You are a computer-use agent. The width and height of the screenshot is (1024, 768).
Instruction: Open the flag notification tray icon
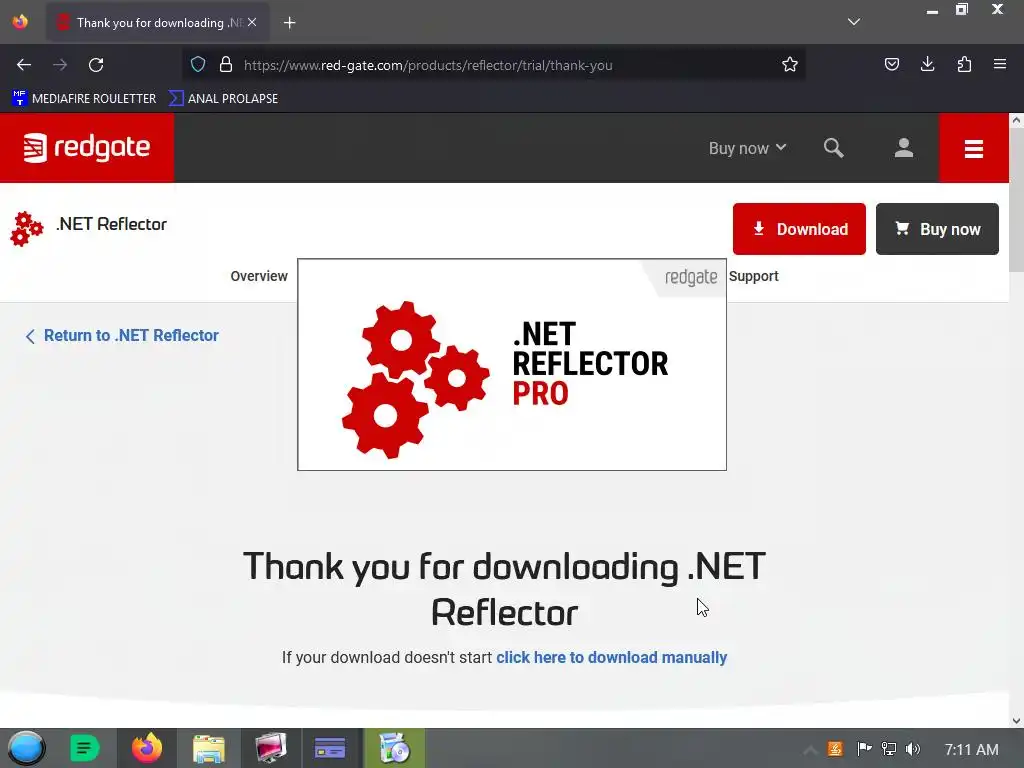click(x=864, y=749)
